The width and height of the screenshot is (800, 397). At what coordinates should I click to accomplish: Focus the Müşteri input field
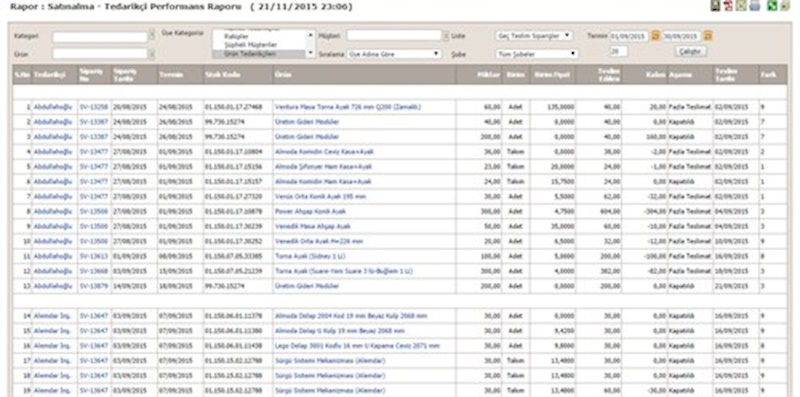394,35
